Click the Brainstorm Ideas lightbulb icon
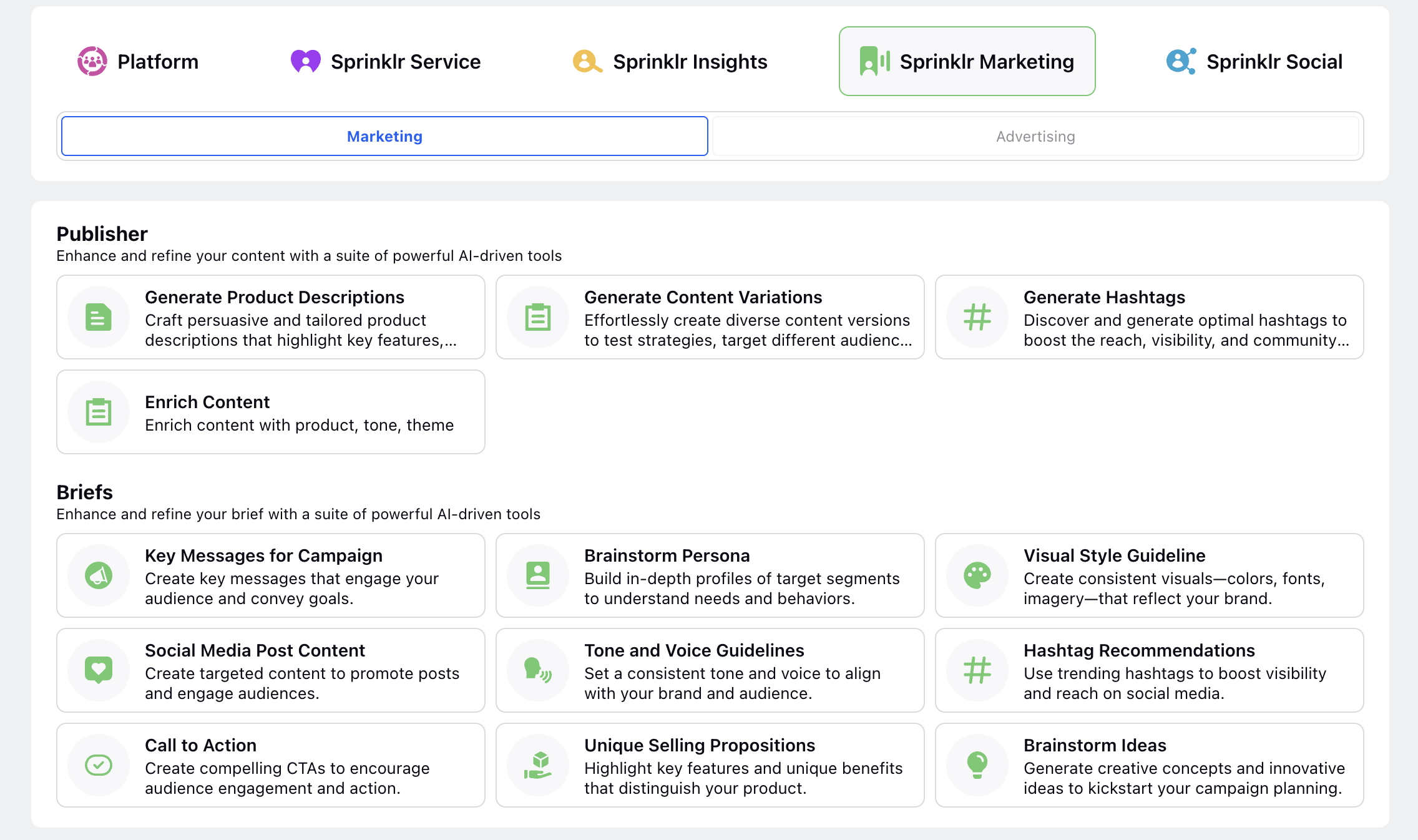 (977, 765)
